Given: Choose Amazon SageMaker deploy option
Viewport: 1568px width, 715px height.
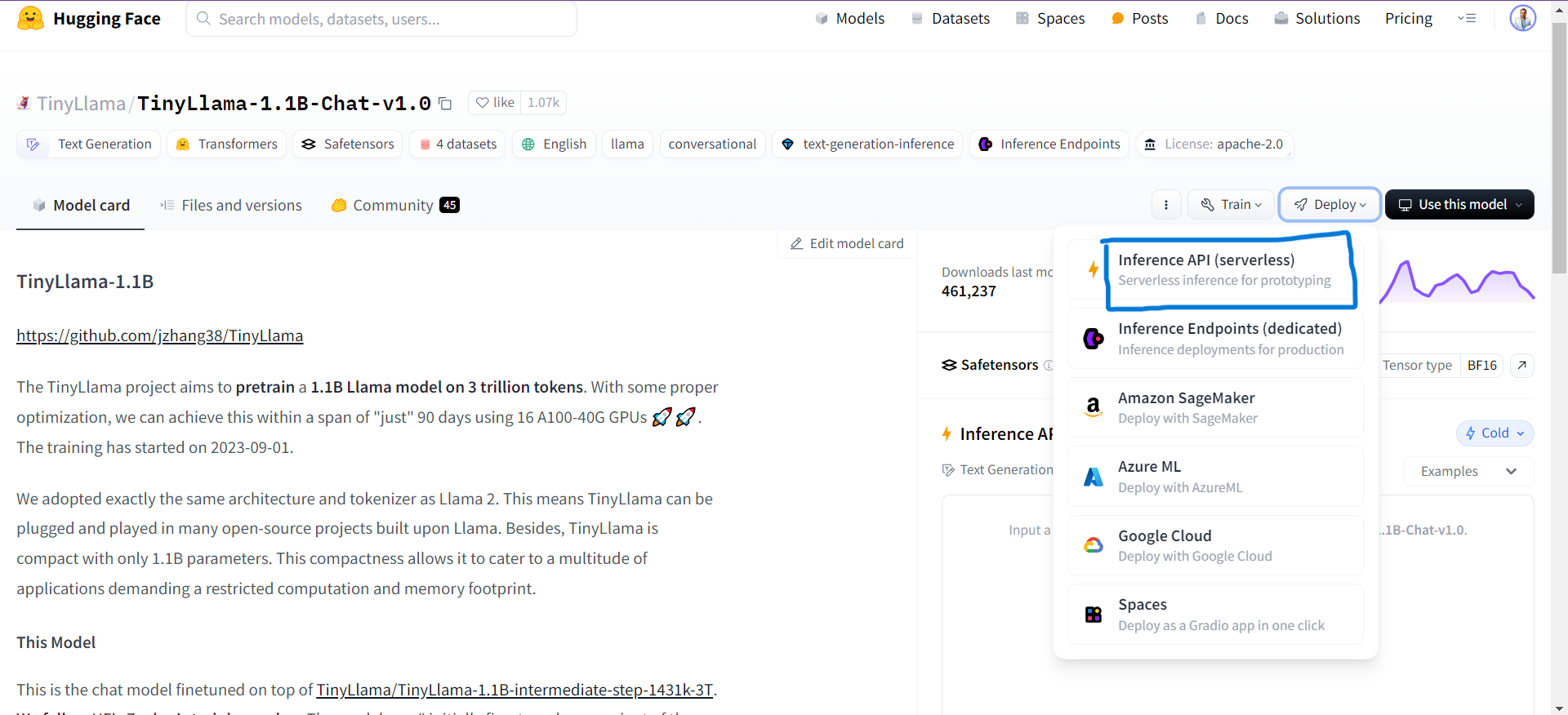Looking at the screenshot, I should pyautogui.click(x=1215, y=407).
